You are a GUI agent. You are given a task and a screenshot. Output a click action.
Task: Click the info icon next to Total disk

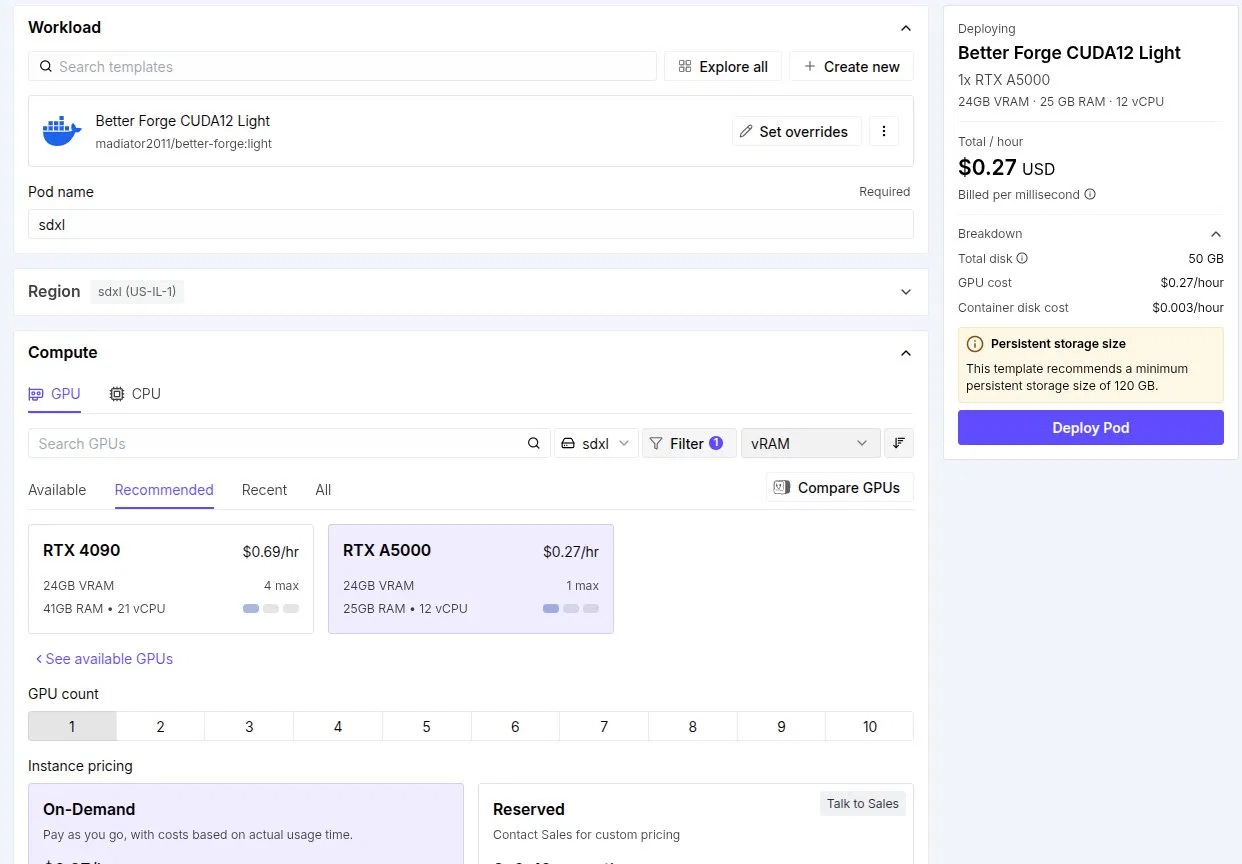point(1022,258)
